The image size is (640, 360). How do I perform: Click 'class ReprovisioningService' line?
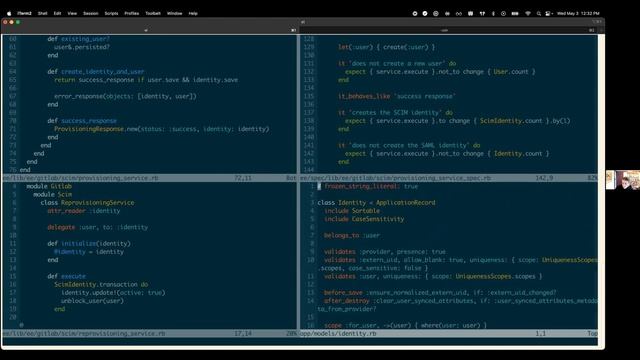pyautogui.click(x=87, y=202)
